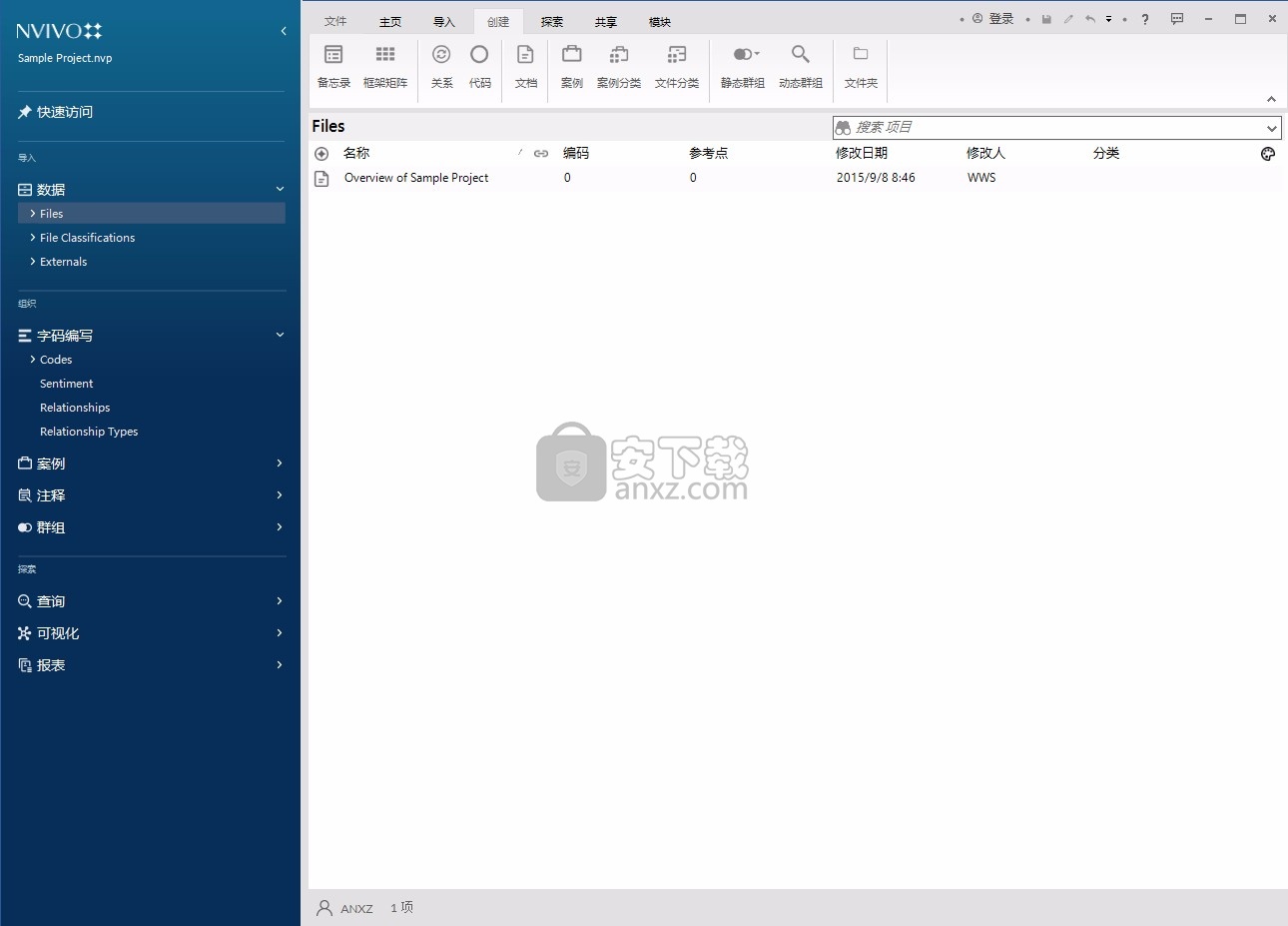Click the 2015/9/8 8:46 date cell
The height and width of the screenshot is (926, 1288).
click(876, 178)
